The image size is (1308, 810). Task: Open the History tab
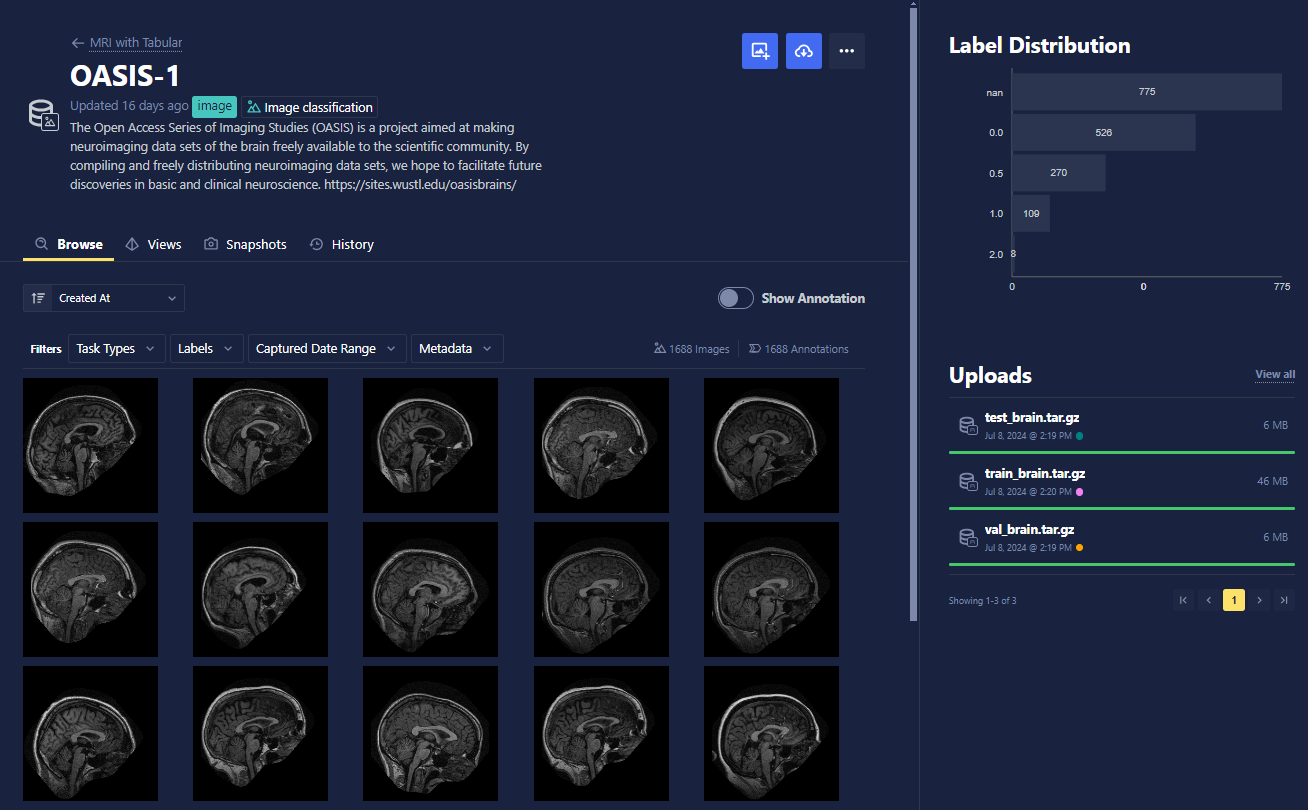pos(342,244)
